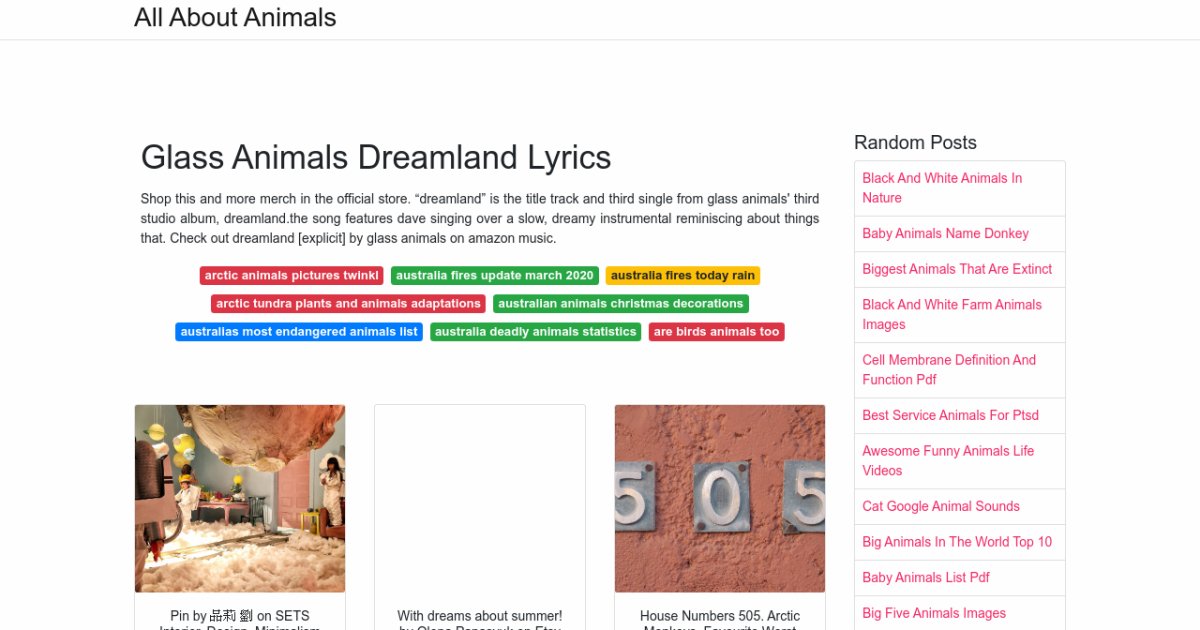The image size is (1200, 630).
Task: Click the "australia deadly animals statistics" tag
Action: tap(535, 331)
